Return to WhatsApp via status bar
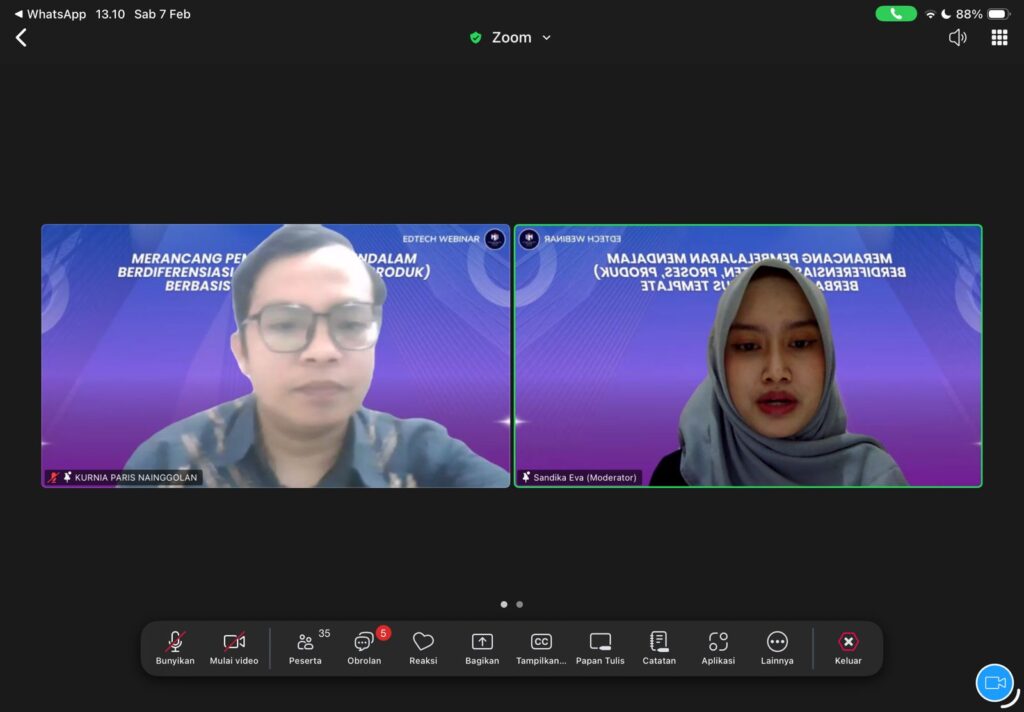The width and height of the screenshot is (1024, 712). [x=50, y=14]
